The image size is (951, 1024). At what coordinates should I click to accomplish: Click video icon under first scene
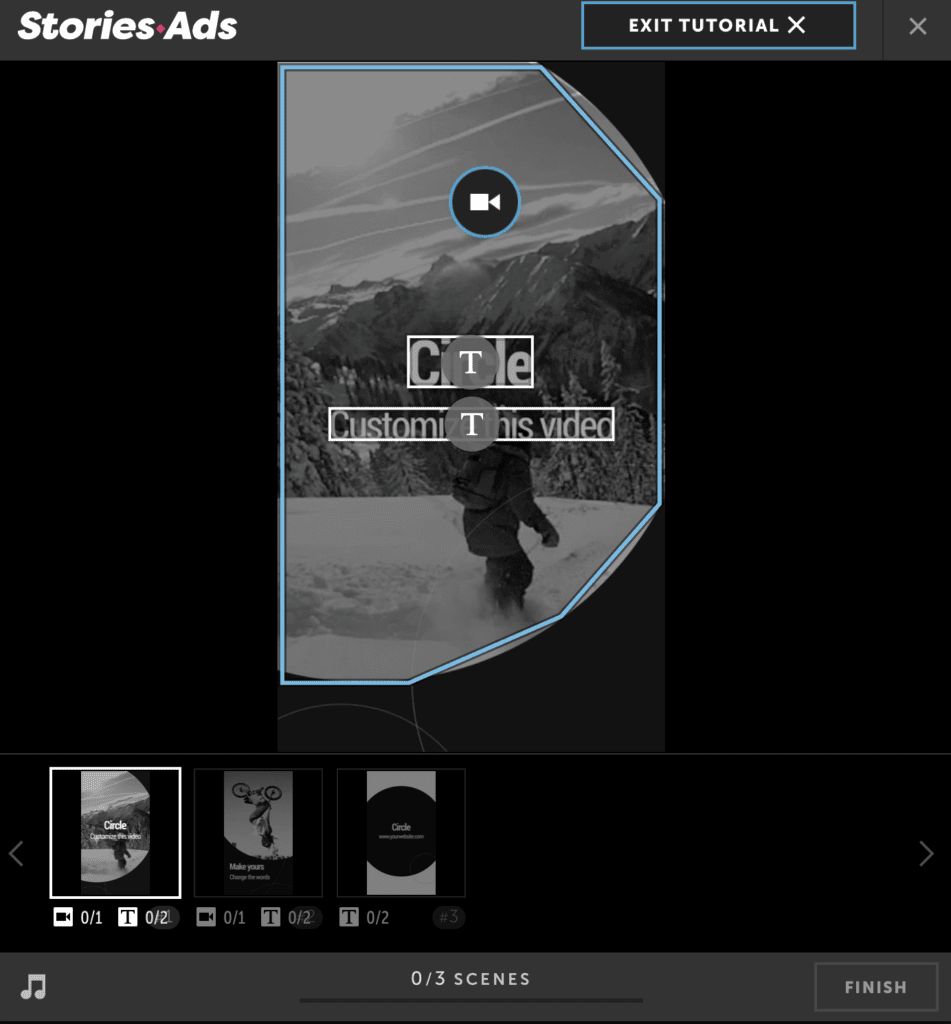(63, 917)
